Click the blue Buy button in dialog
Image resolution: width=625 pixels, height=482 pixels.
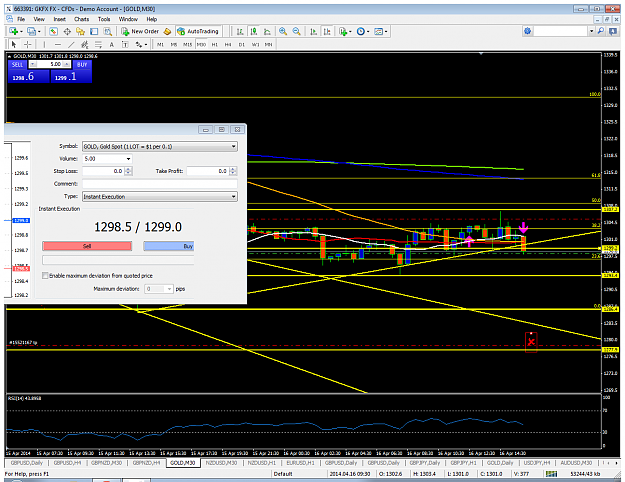tap(169, 246)
